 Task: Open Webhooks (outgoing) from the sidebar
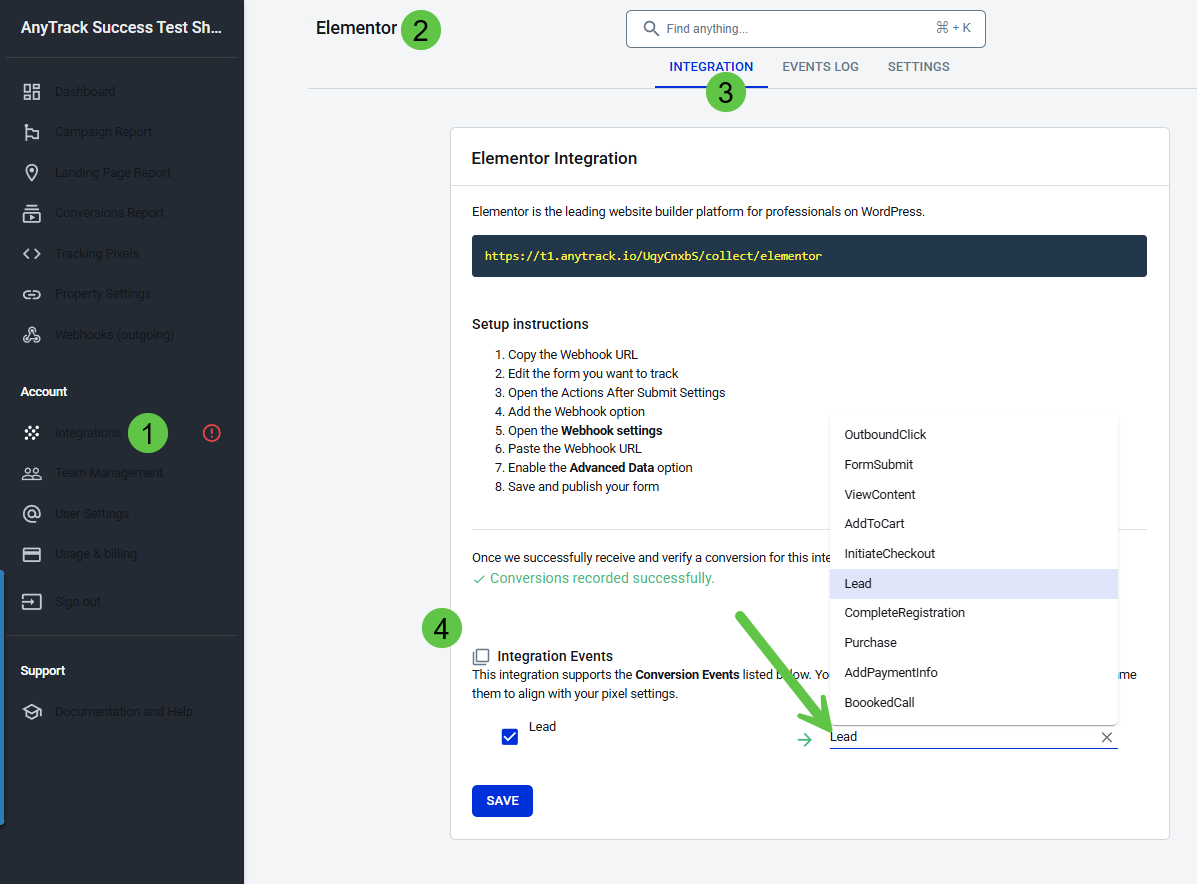point(115,334)
